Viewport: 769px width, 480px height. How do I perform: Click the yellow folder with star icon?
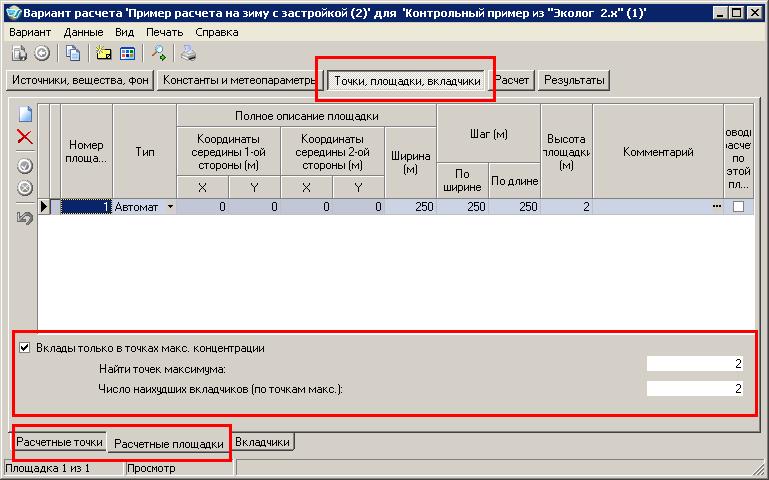tap(103, 53)
